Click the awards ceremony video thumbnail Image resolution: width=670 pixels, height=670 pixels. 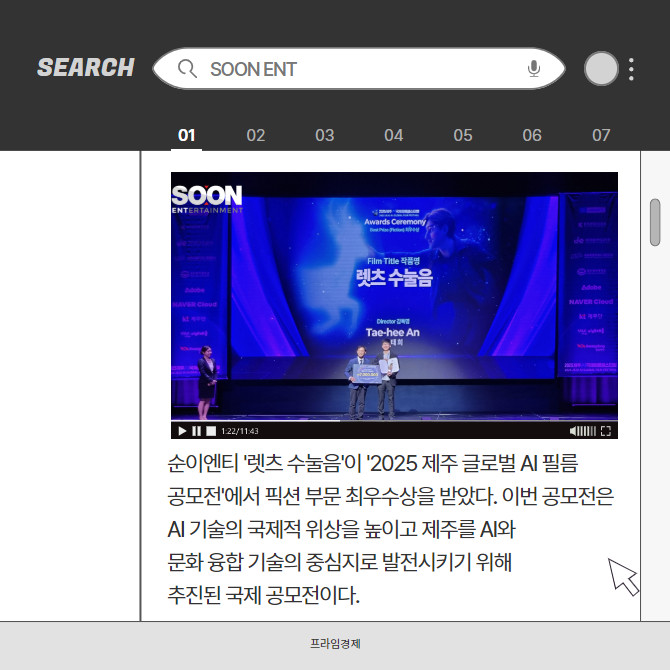(x=394, y=300)
